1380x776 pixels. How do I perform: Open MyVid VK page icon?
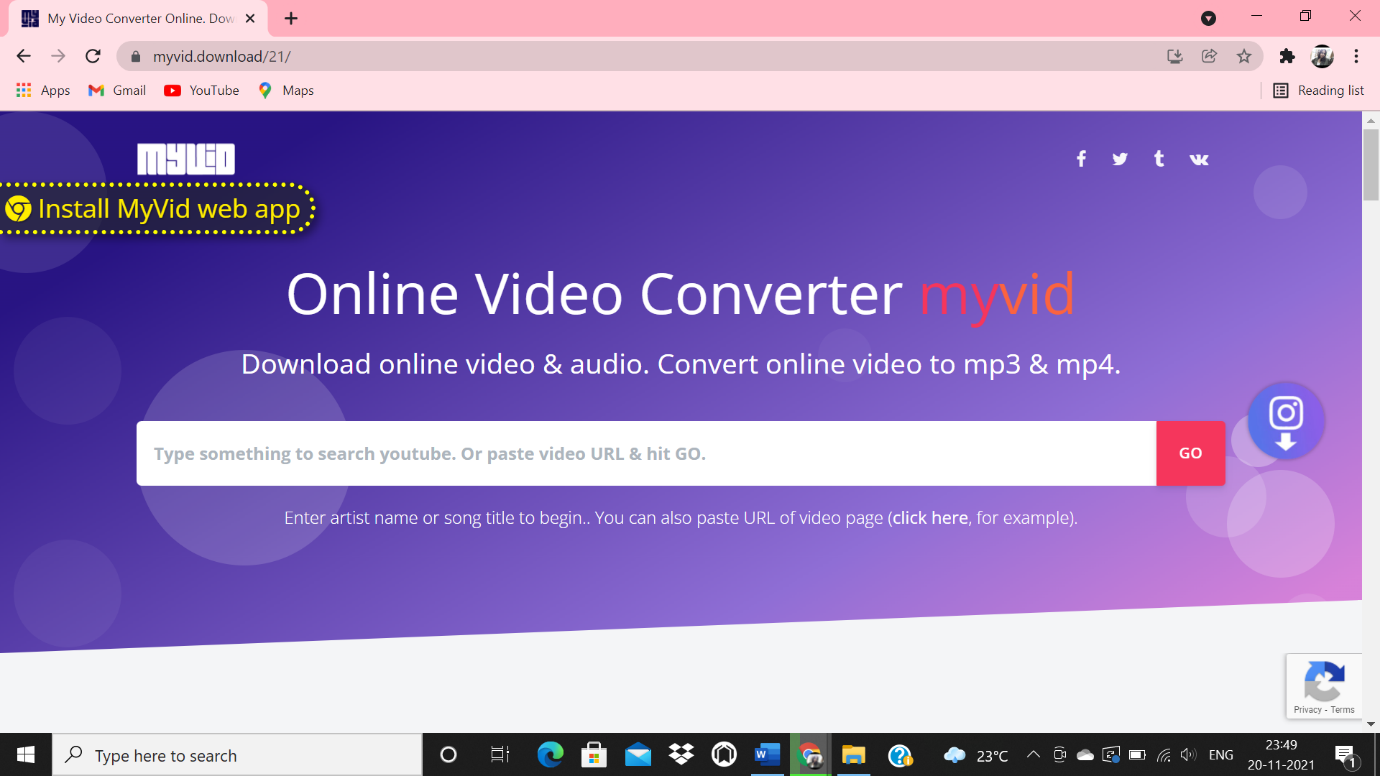pyautogui.click(x=1199, y=159)
